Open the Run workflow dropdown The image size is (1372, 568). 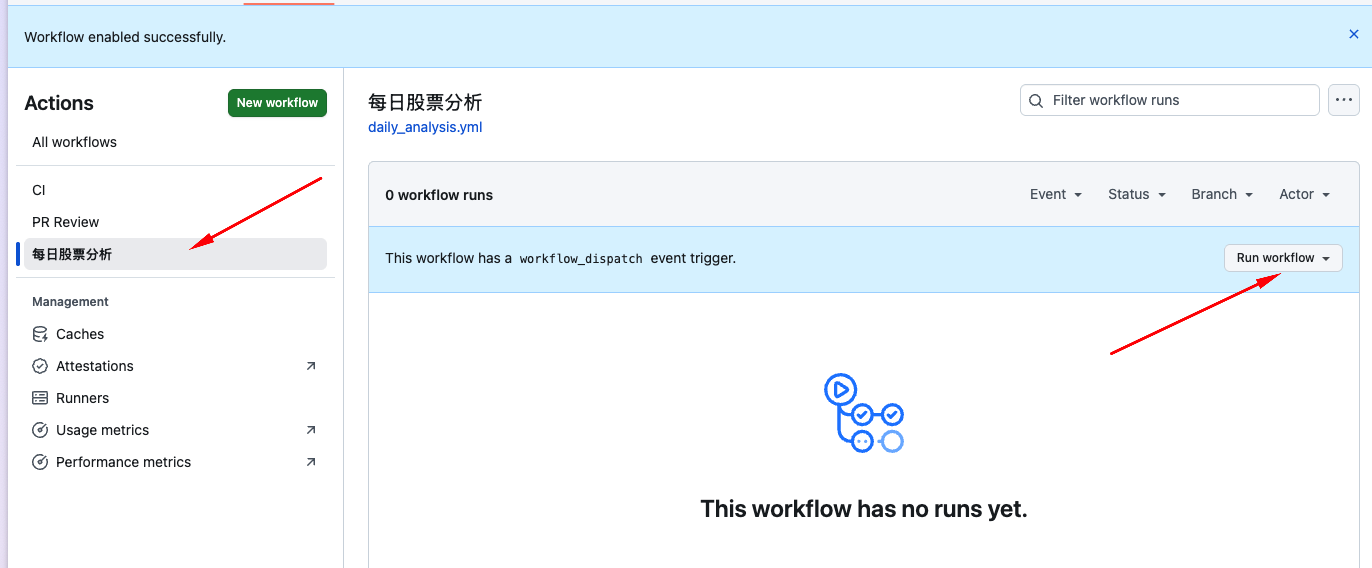click(x=1283, y=258)
